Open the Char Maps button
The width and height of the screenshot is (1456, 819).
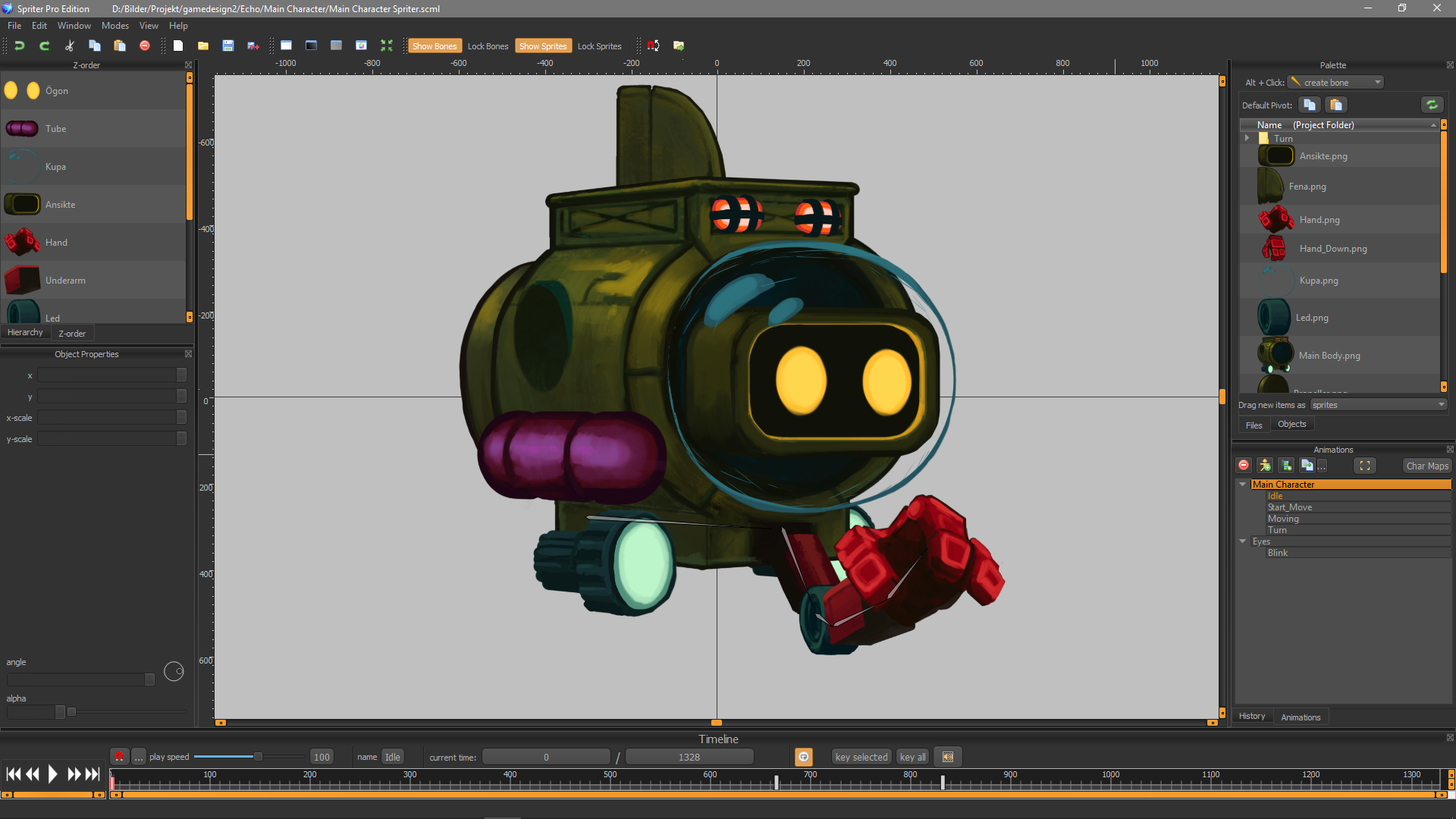coord(1426,466)
